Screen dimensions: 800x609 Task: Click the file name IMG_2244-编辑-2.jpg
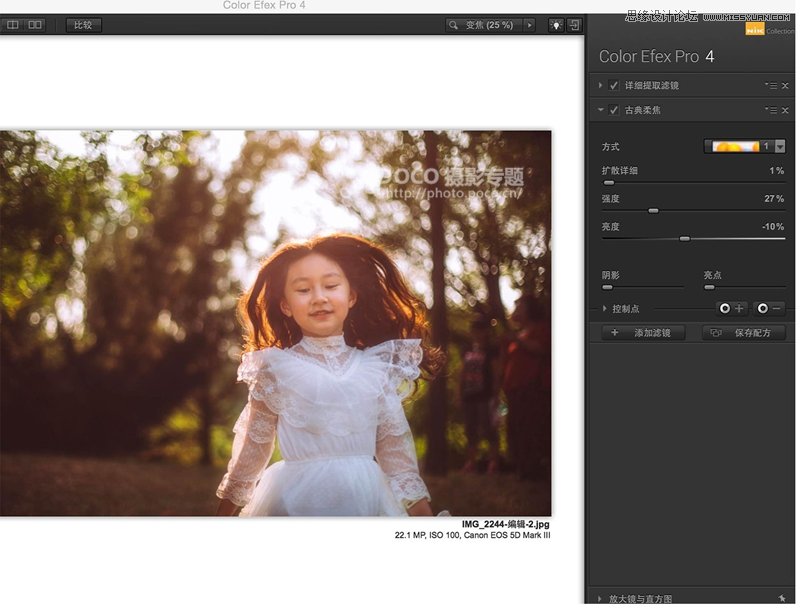(x=506, y=524)
